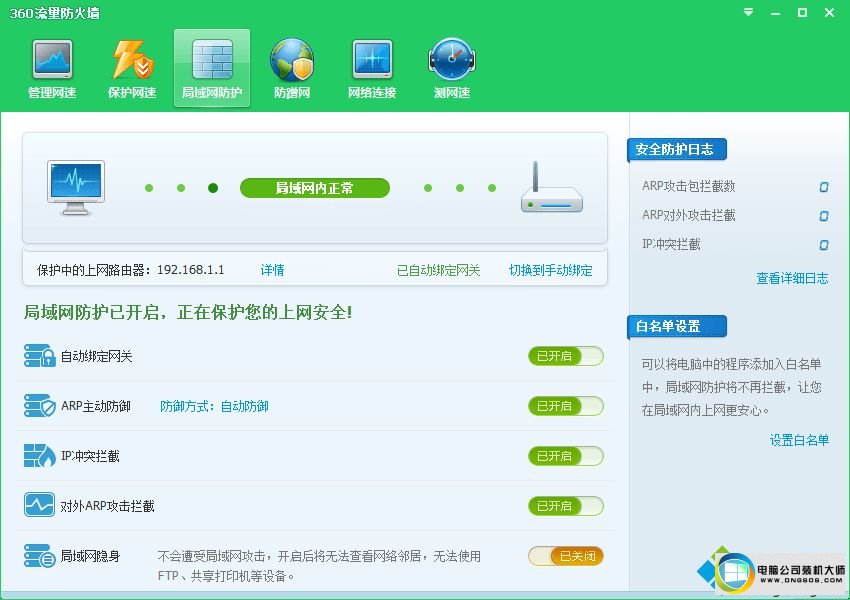Screen dimensions: 850x600
Task: Click the ARP主动防御 shield icon
Action: point(40,406)
